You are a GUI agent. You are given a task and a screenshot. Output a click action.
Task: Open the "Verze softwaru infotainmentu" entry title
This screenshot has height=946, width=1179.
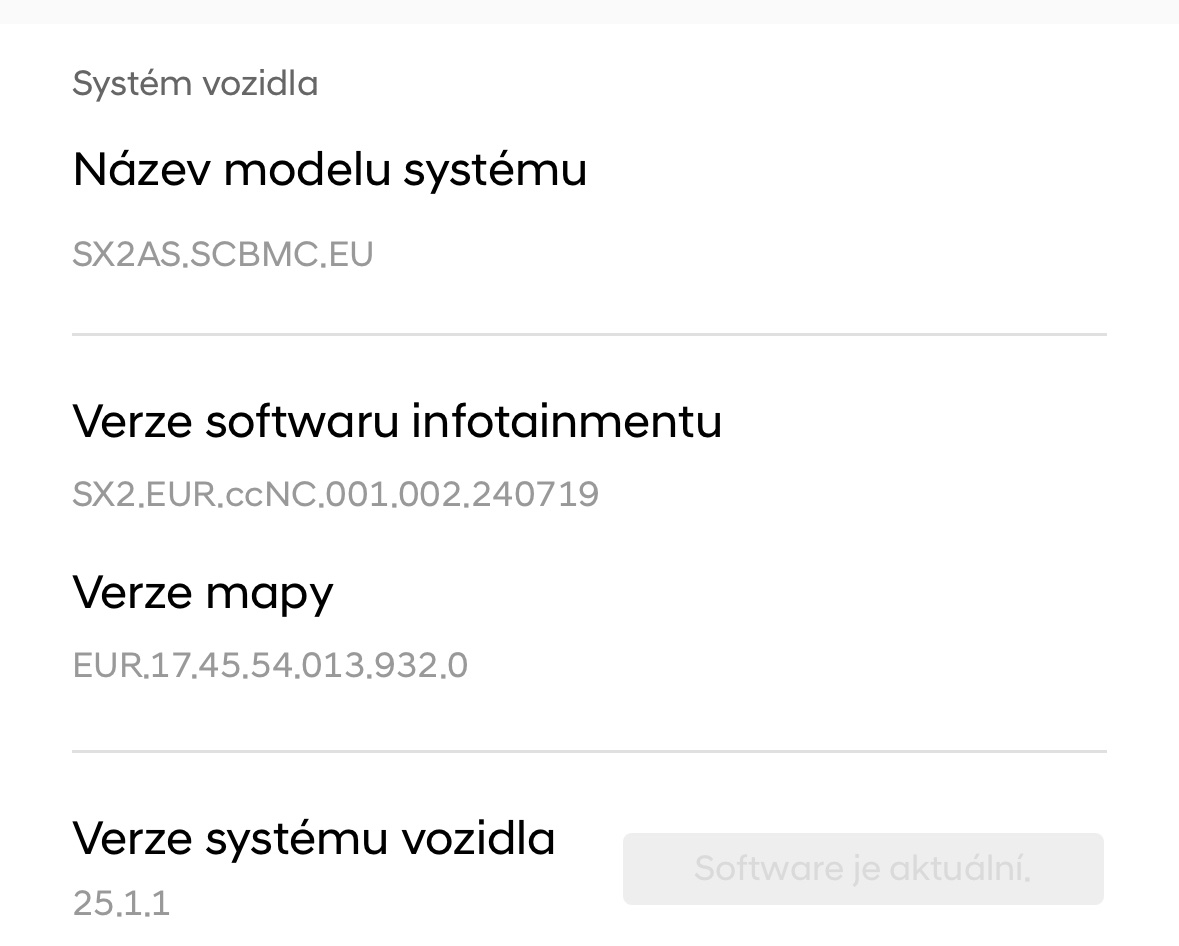coord(397,421)
